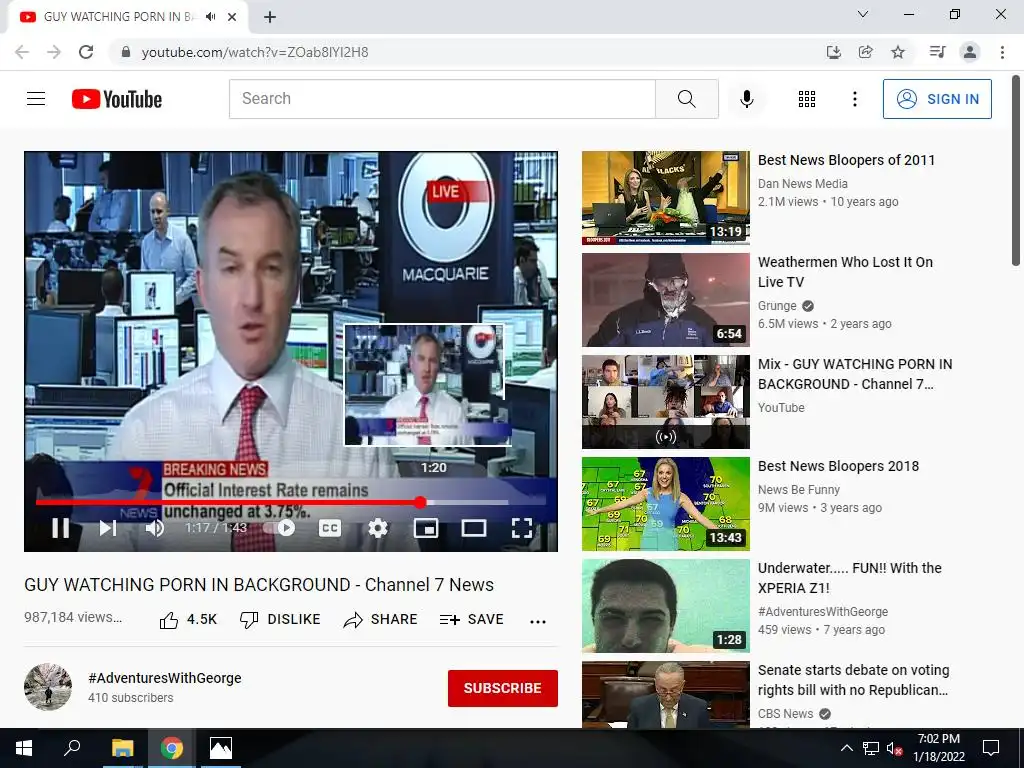Open the YouTube hamburger guide menu
Screen dimensions: 1024x768
coord(36,99)
